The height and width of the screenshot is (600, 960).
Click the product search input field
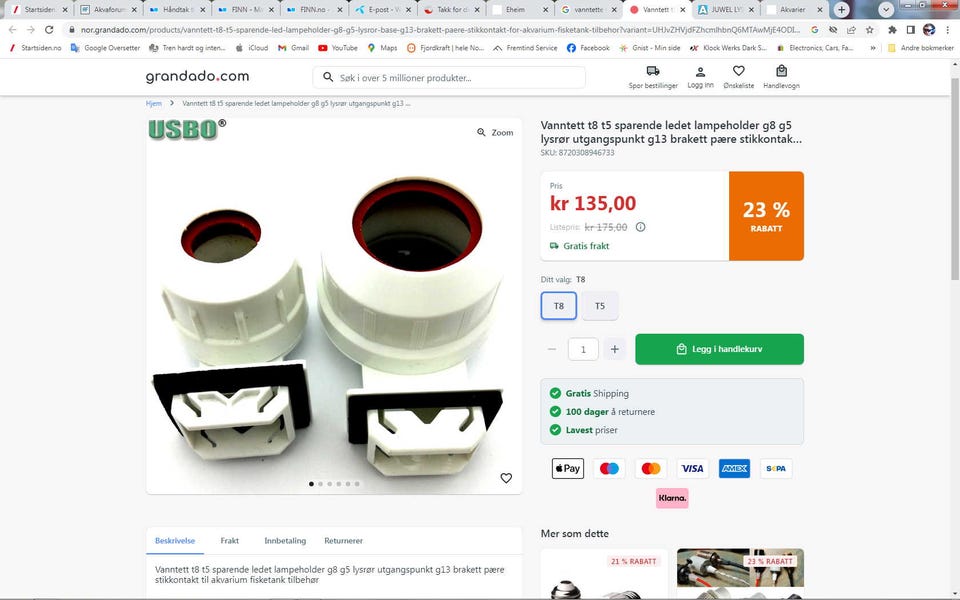click(449, 78)
